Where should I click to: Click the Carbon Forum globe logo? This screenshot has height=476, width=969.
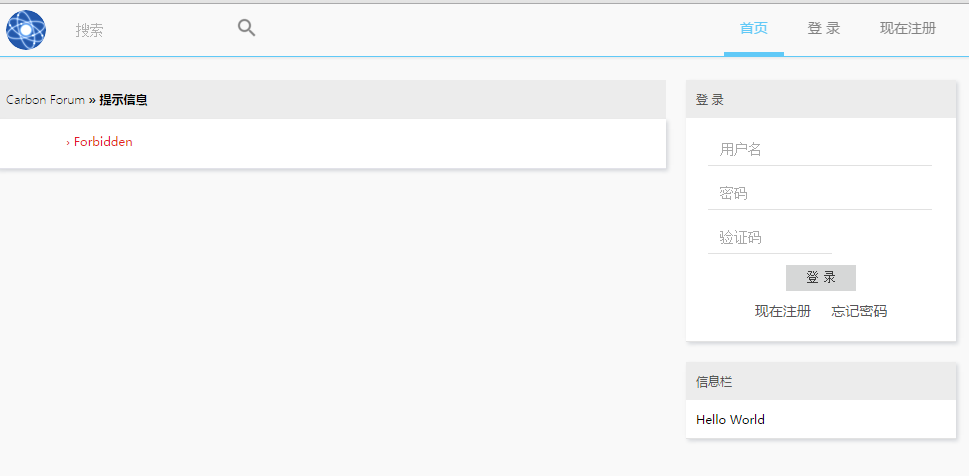click(x=26, y=30)
